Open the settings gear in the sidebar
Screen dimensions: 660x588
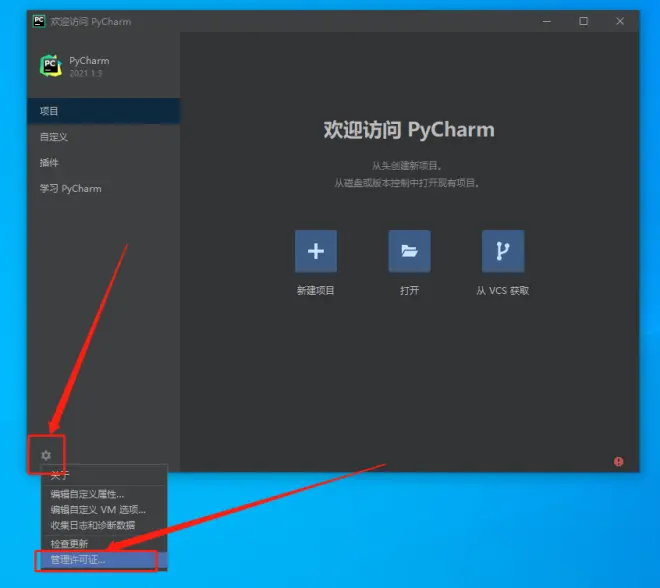click(x=46, y=455)
